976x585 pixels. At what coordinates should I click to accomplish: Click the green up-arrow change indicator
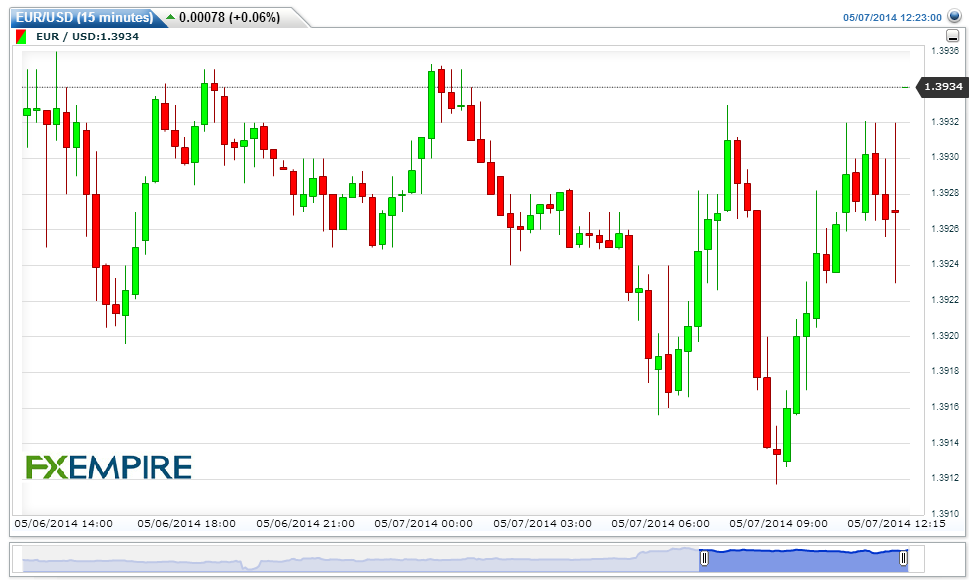click(170, 17)
